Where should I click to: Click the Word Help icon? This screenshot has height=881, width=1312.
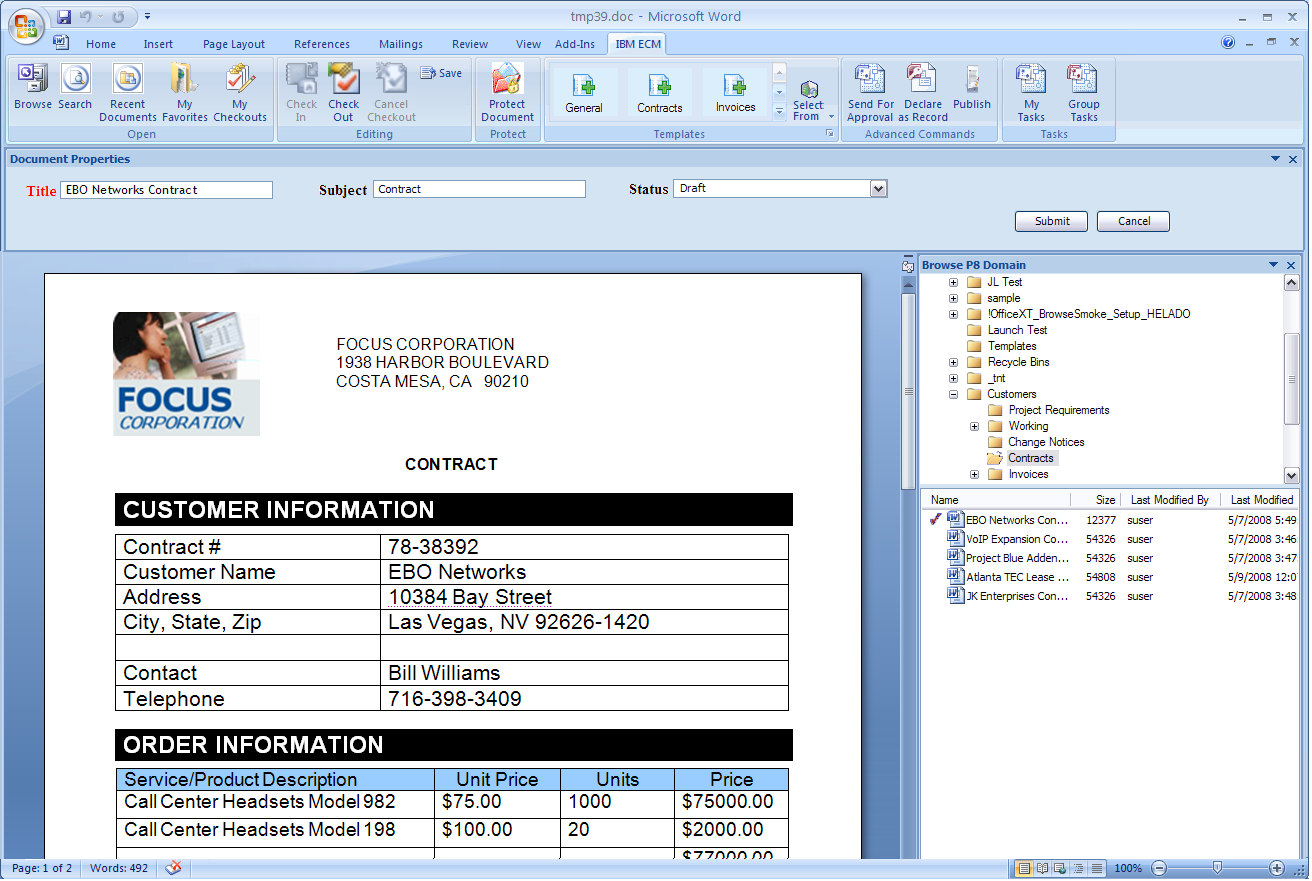pyautogui.click(x=1228, y=43)
